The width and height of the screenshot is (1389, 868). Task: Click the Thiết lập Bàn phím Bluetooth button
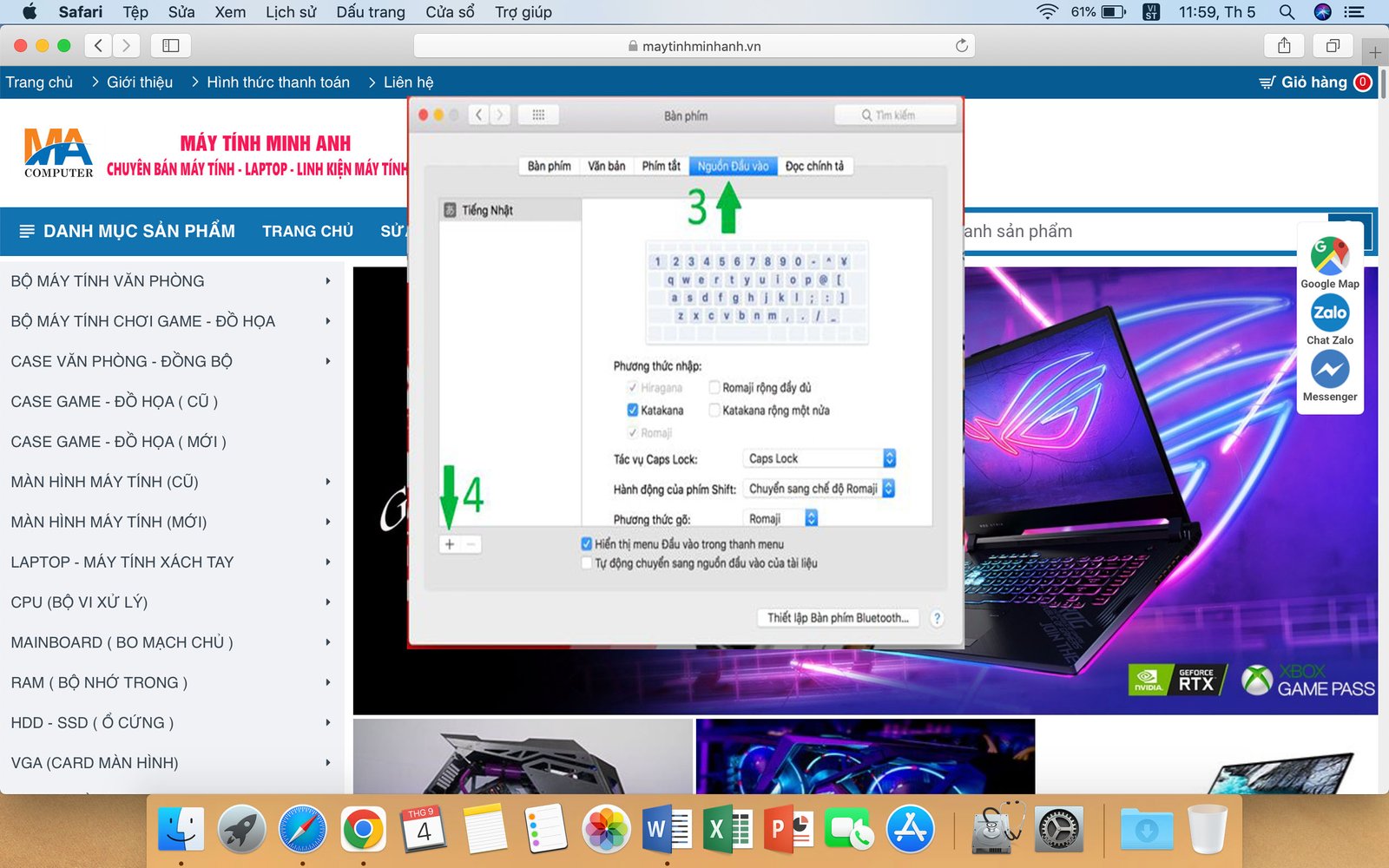coord(837,618)
